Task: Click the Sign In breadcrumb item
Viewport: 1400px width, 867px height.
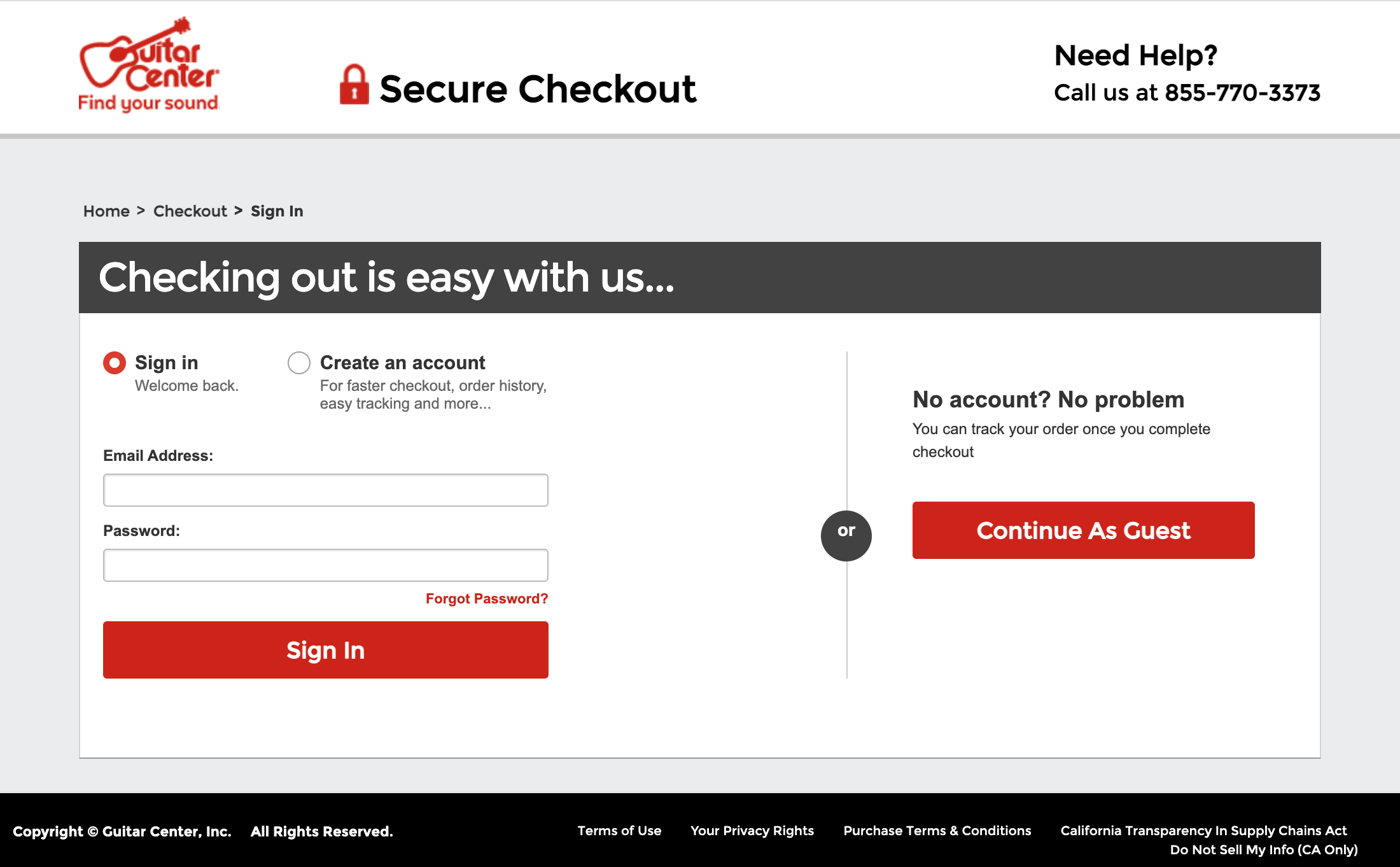Action: coord(277,211)
